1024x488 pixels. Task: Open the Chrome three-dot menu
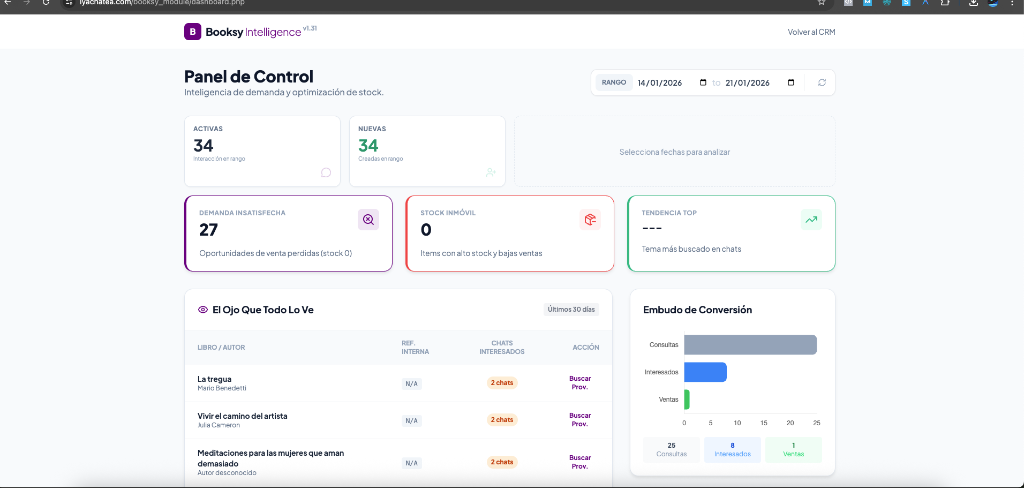click(x=1011, y=3)
